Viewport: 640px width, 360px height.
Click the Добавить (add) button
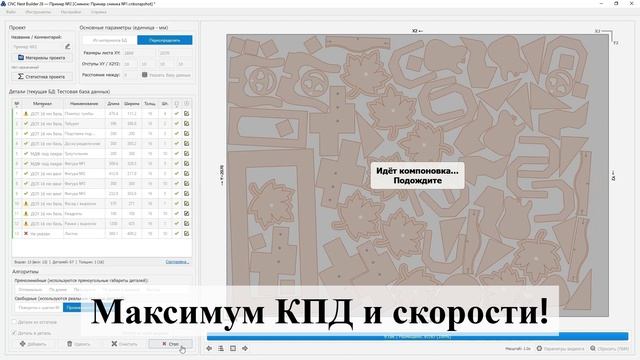coord(33,344)
